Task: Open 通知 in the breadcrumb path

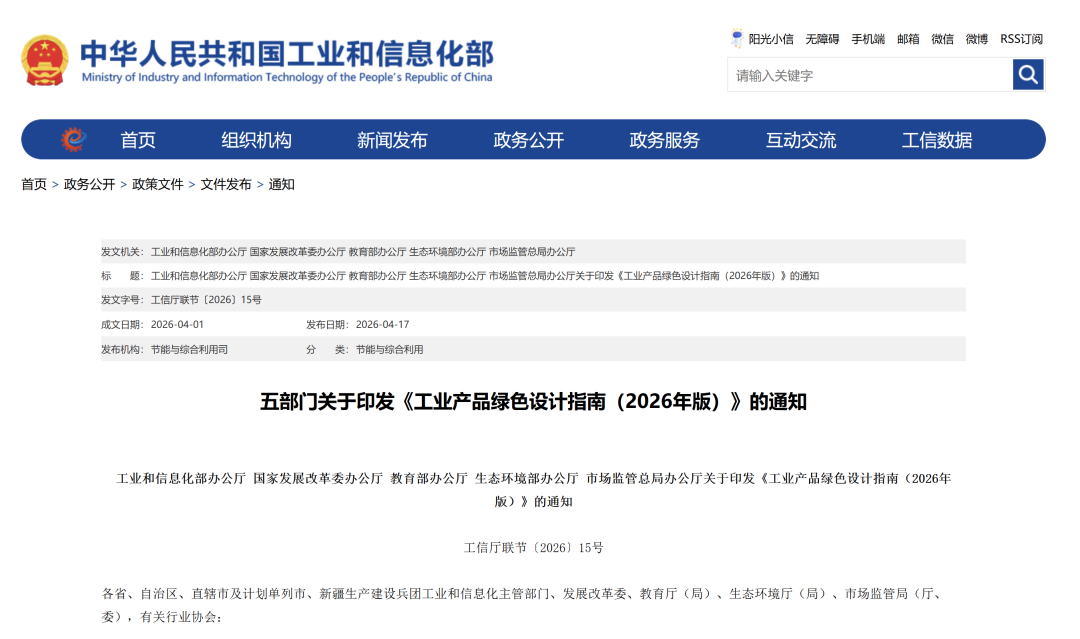Action: tap(276, 184)
